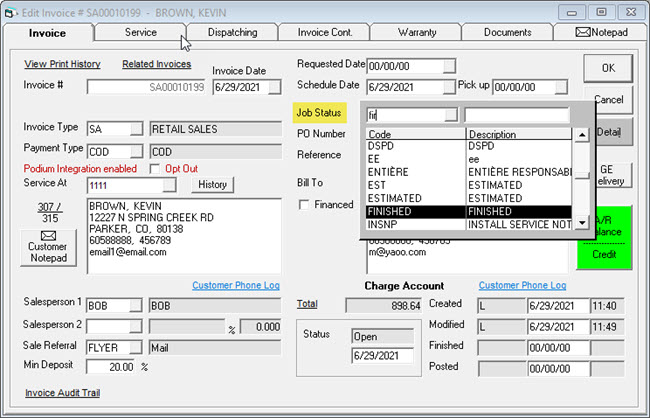Click the OK button
650x418 pixels.
608,68
